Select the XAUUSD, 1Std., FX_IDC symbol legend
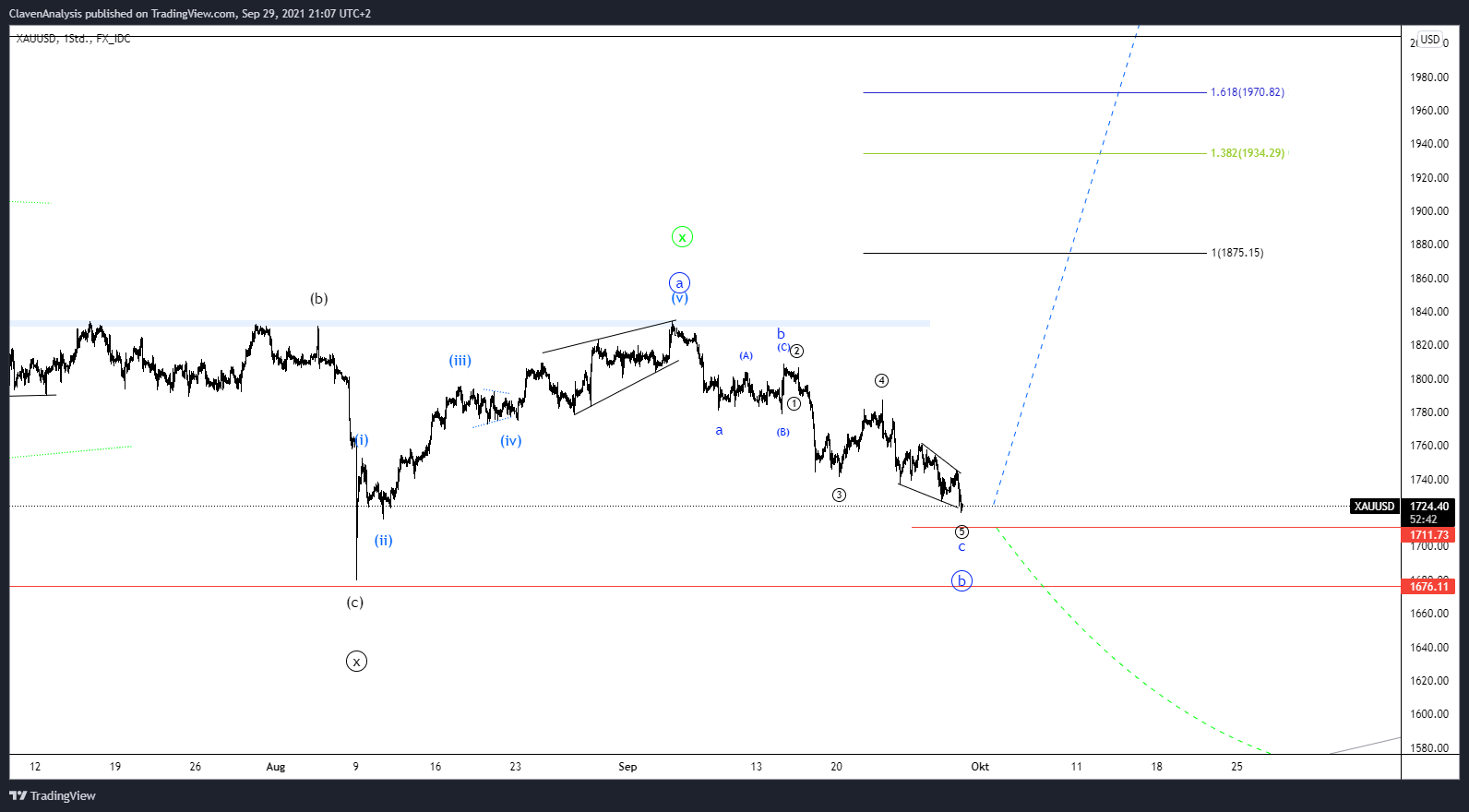1469x812 pixels. (73, 39)
